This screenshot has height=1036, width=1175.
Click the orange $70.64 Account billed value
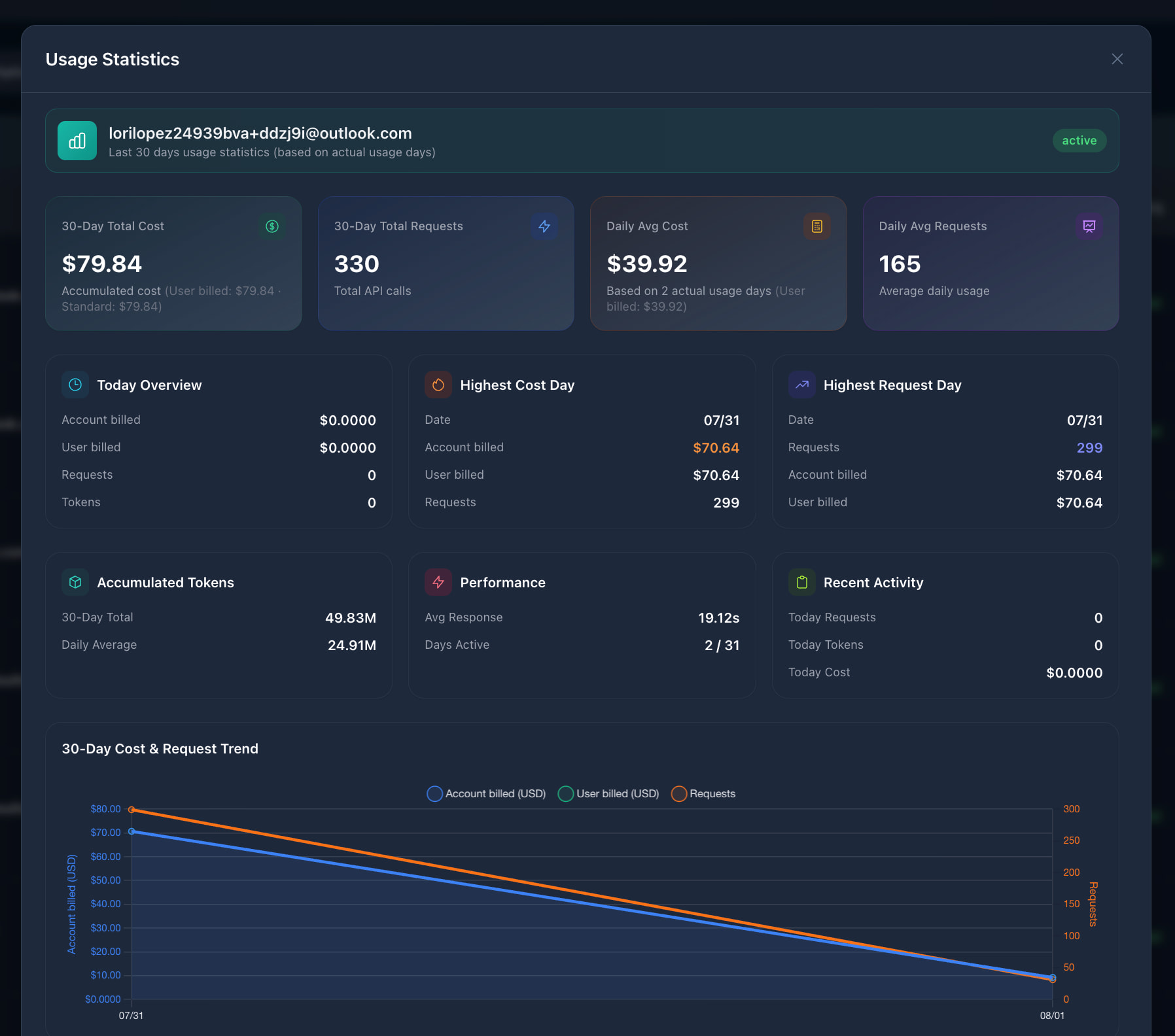[716, 448]
